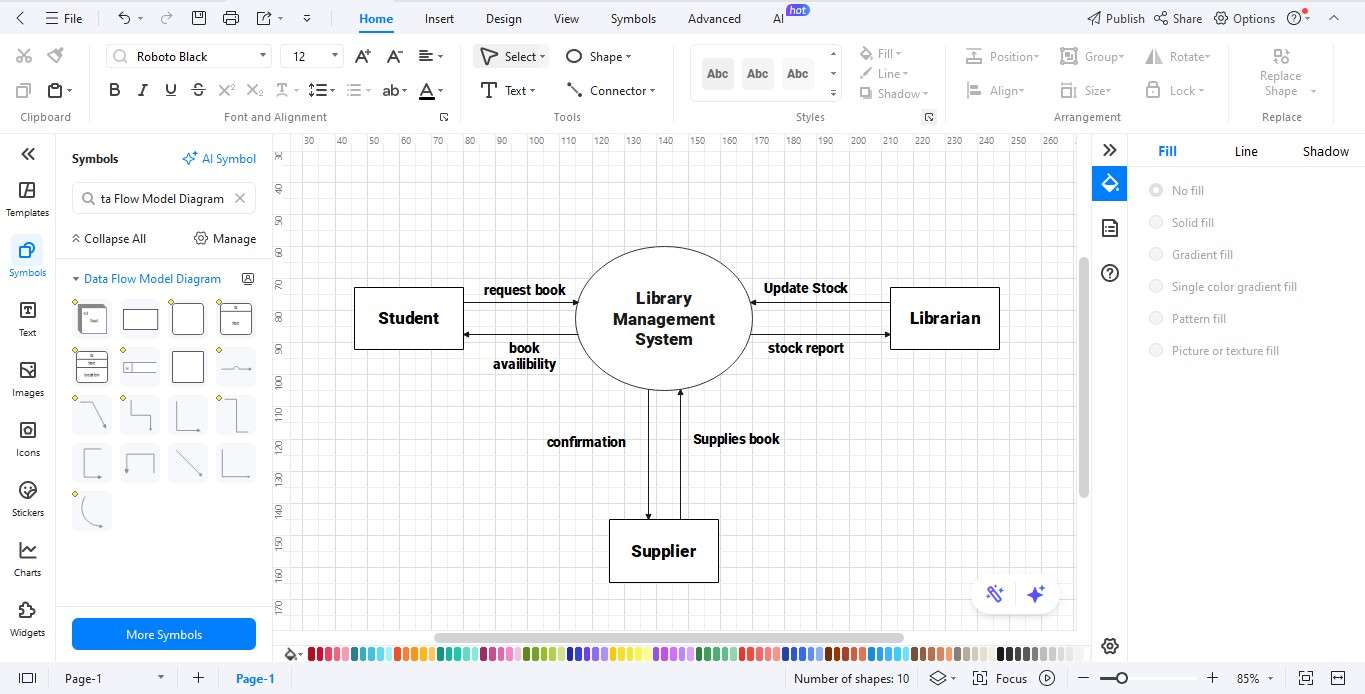Open the Widgets sidebar panel
Viewport: 1365px width, 694px height.
click(28, 619)
